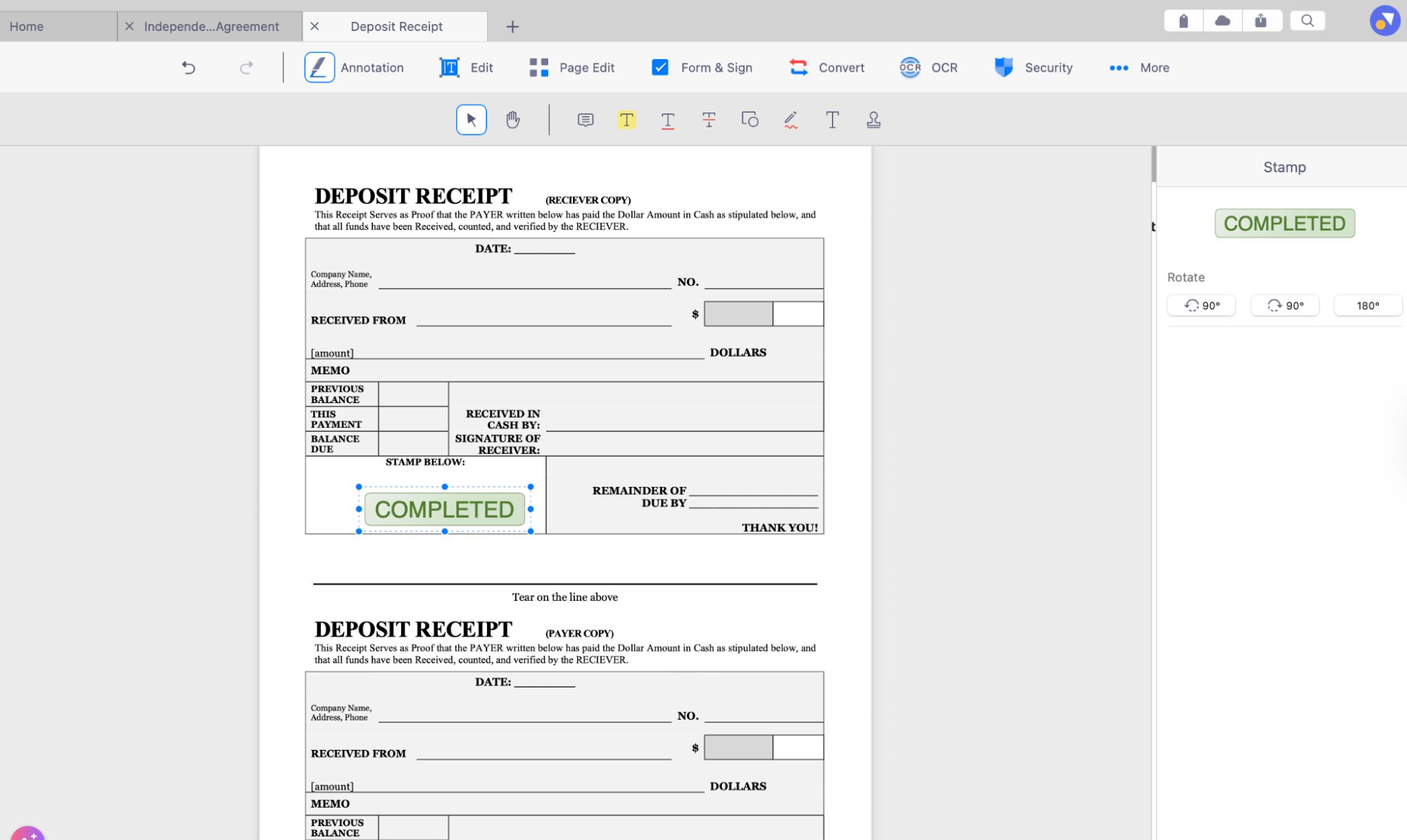Select the pencil freehand drawing tool
Viewport: 1407px width, 840px height.
790,120
